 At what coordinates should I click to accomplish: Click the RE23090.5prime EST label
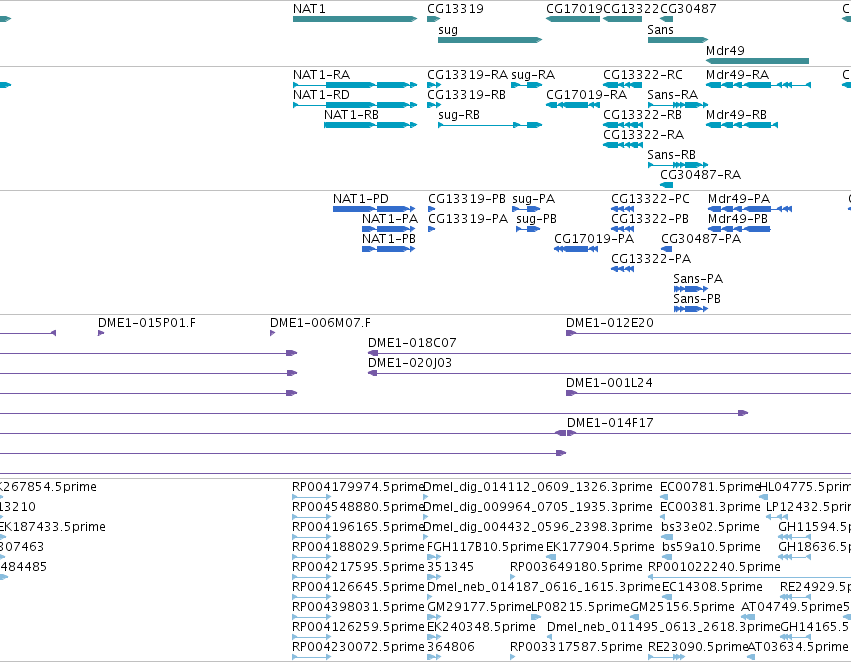(698, 647)
